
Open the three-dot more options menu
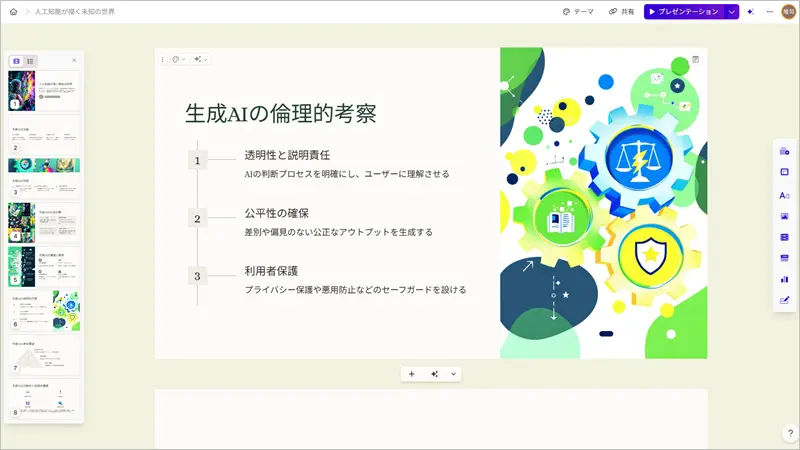(769, 12)
